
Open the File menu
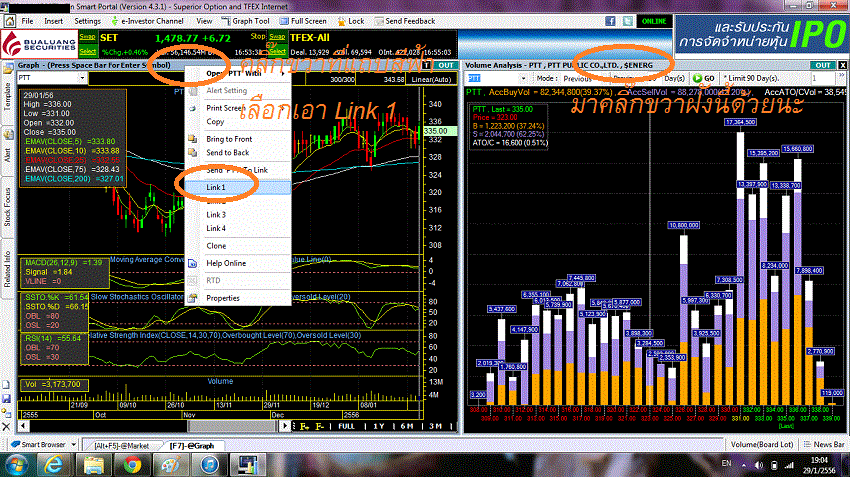coord(27,21)
